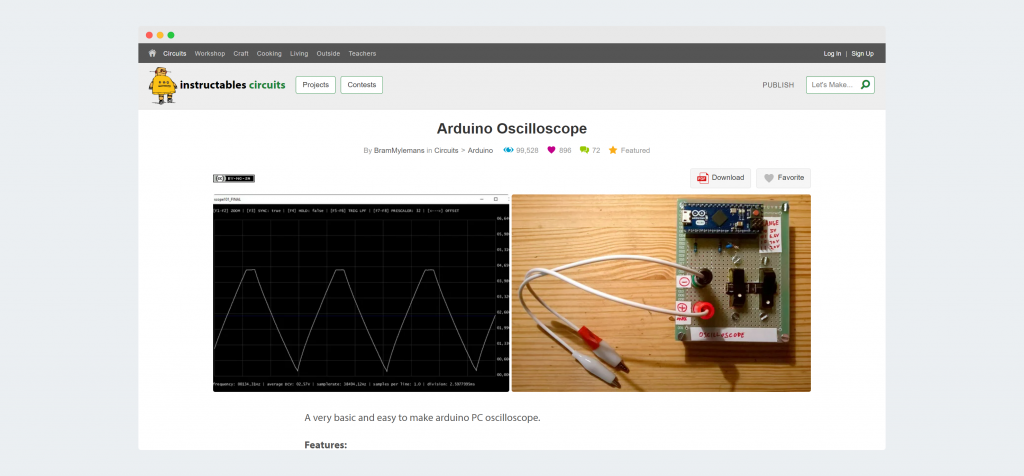Click the PUBLISH link

click(x=778, y=85)
